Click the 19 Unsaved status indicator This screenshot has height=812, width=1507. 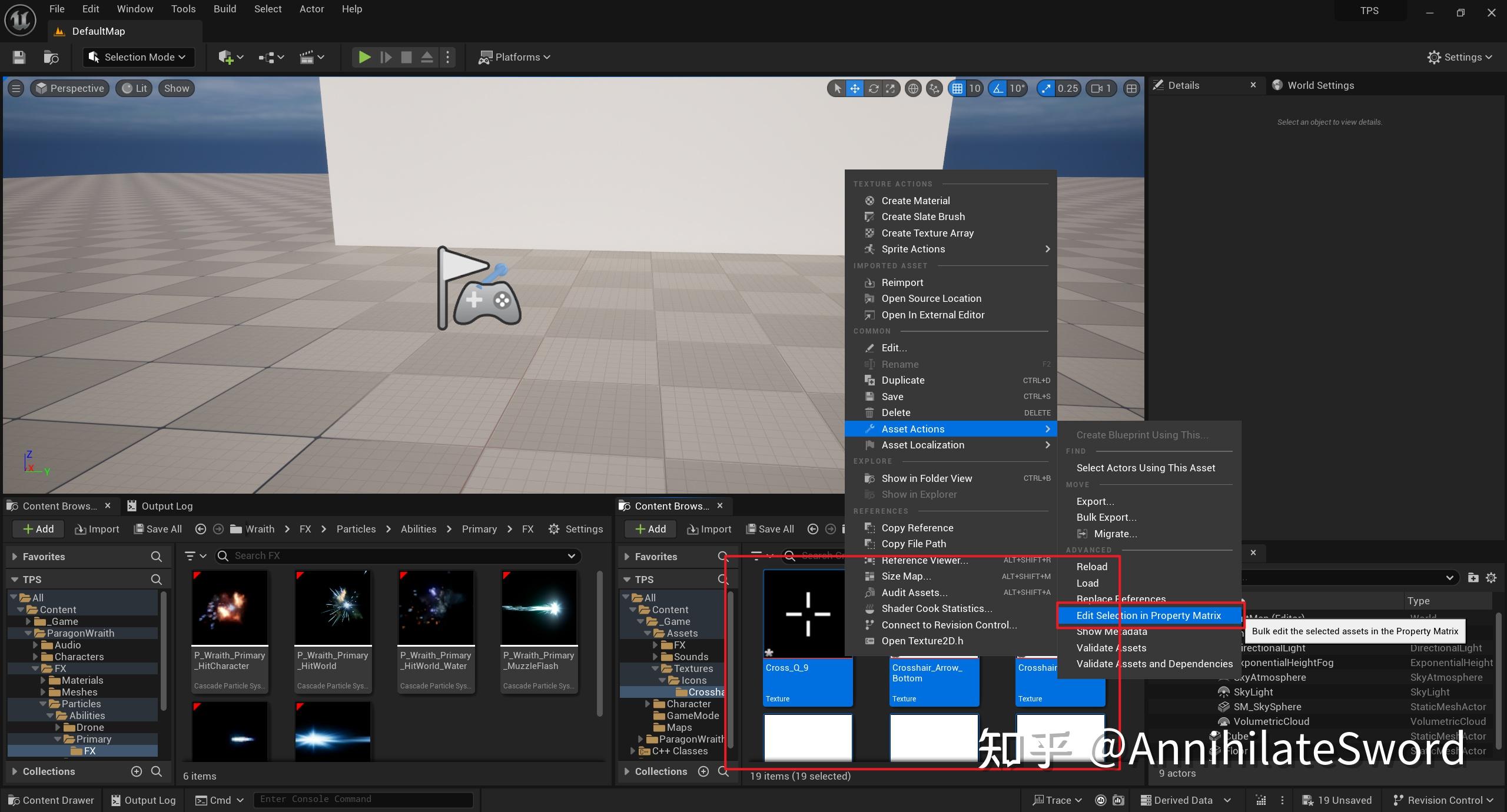click(1337, 800)
